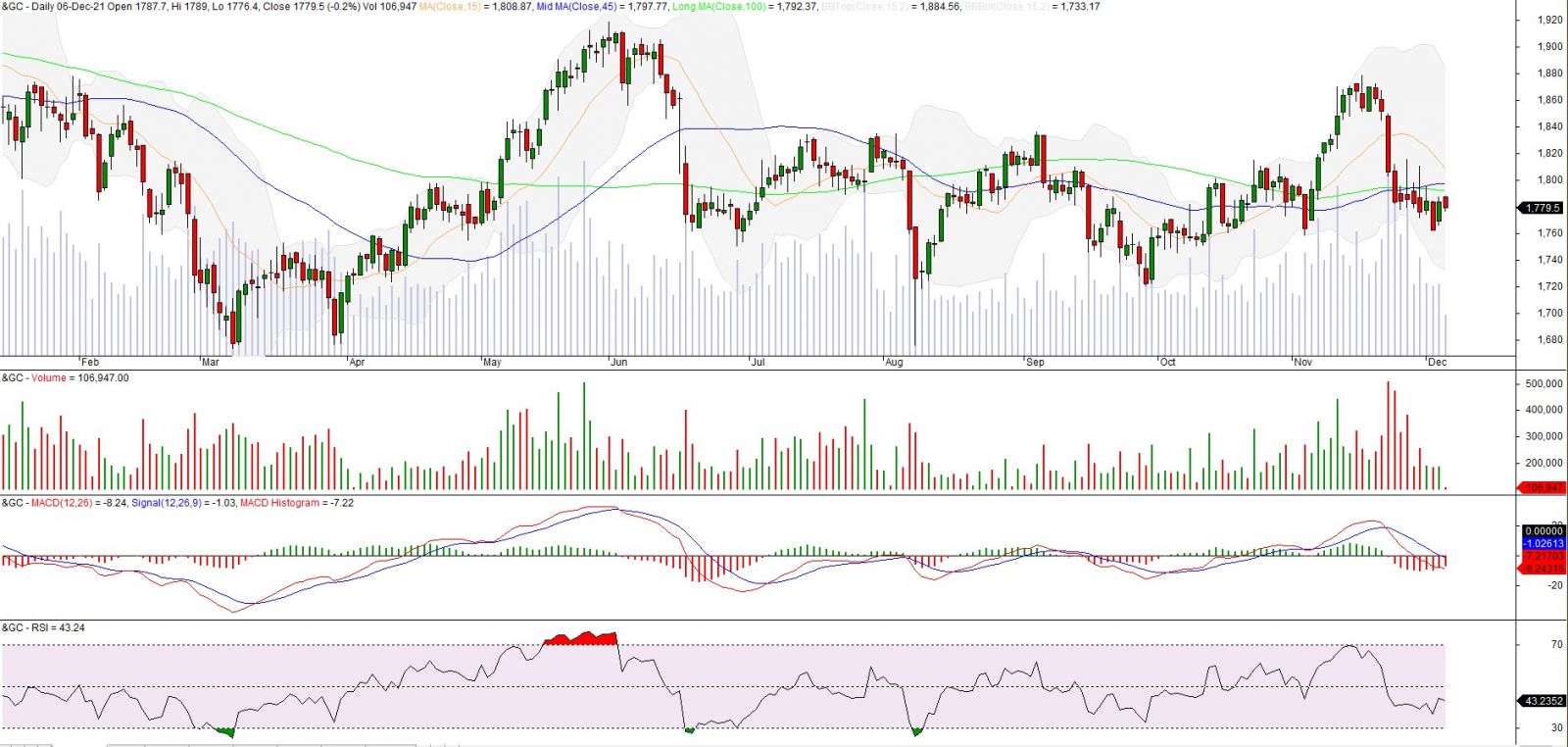Click the 1,720 price axis label
This screenshot has width=1568, height=747.
(x=1549, y=286)
